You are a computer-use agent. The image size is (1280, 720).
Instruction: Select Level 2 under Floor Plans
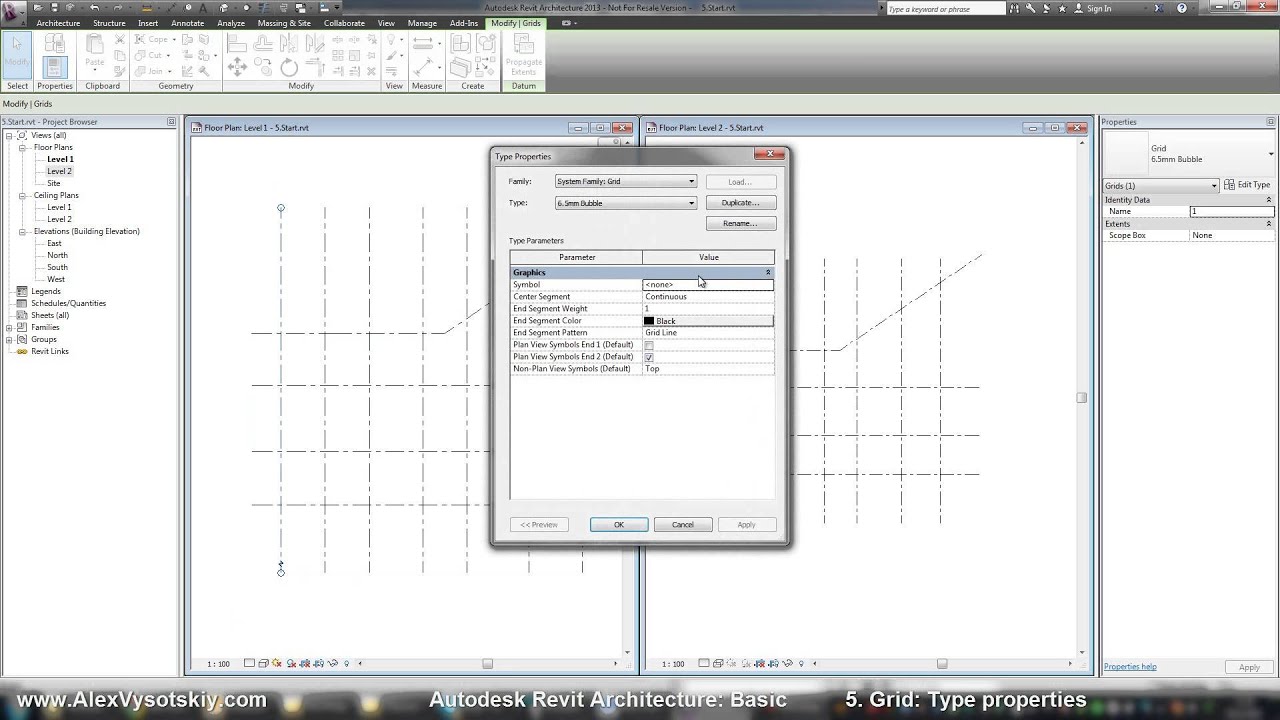[59, 171]
